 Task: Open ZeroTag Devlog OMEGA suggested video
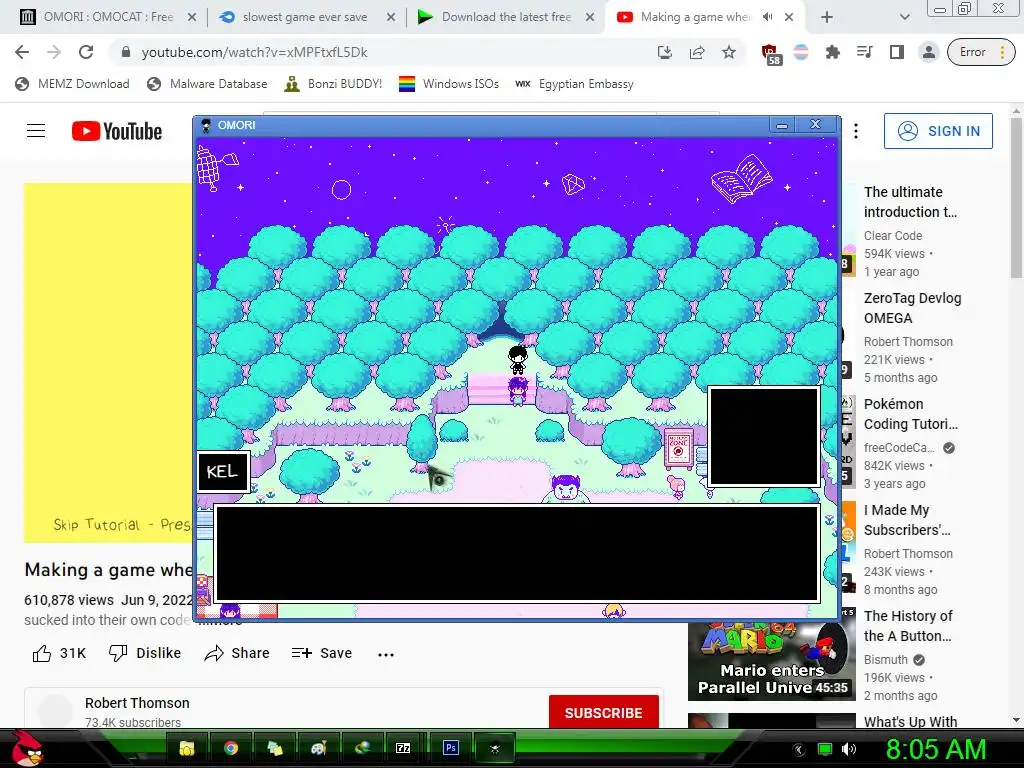point(912,308)
